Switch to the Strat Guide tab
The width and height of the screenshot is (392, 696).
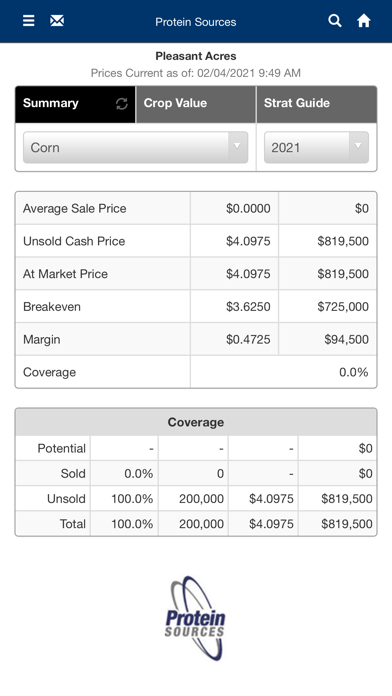tap(317, 104)
